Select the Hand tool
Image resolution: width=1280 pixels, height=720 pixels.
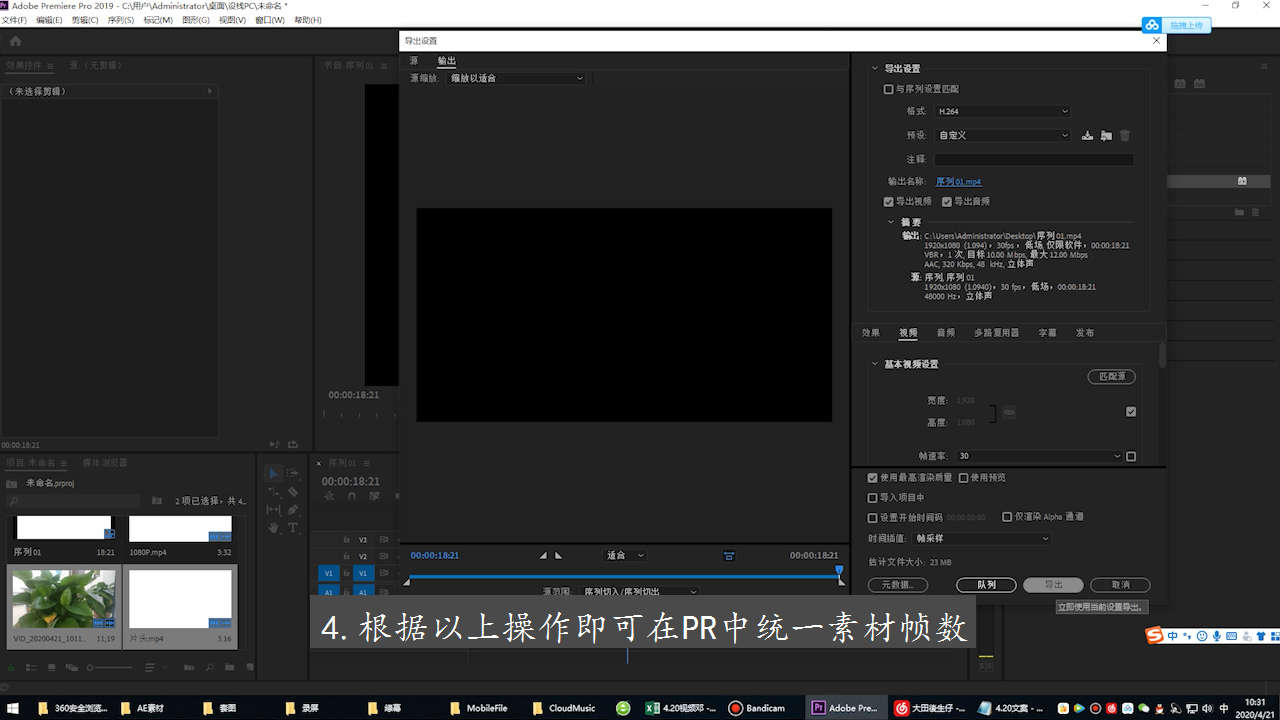[x=274, y=528]
